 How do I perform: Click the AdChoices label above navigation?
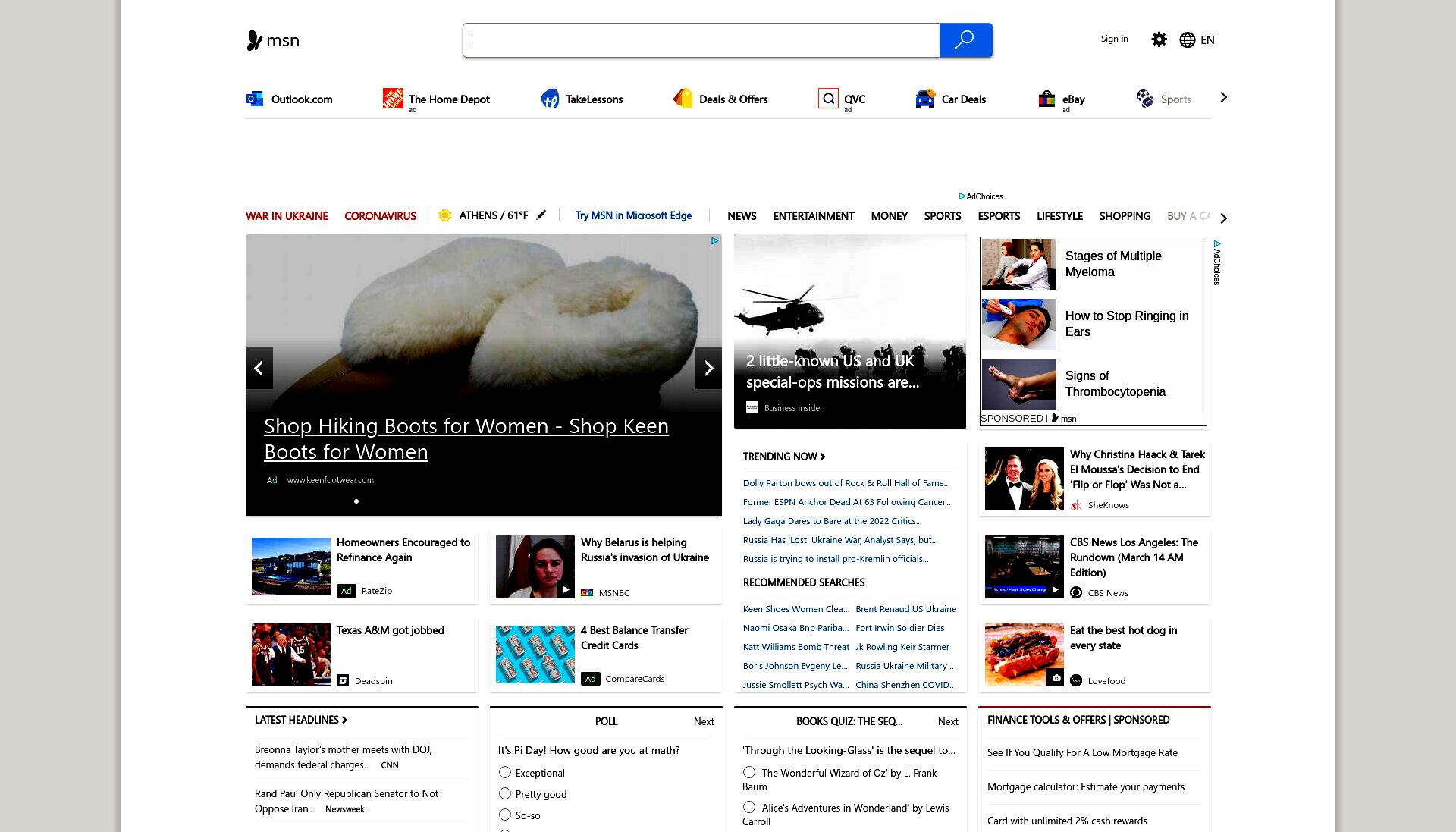tap(981, 196)
